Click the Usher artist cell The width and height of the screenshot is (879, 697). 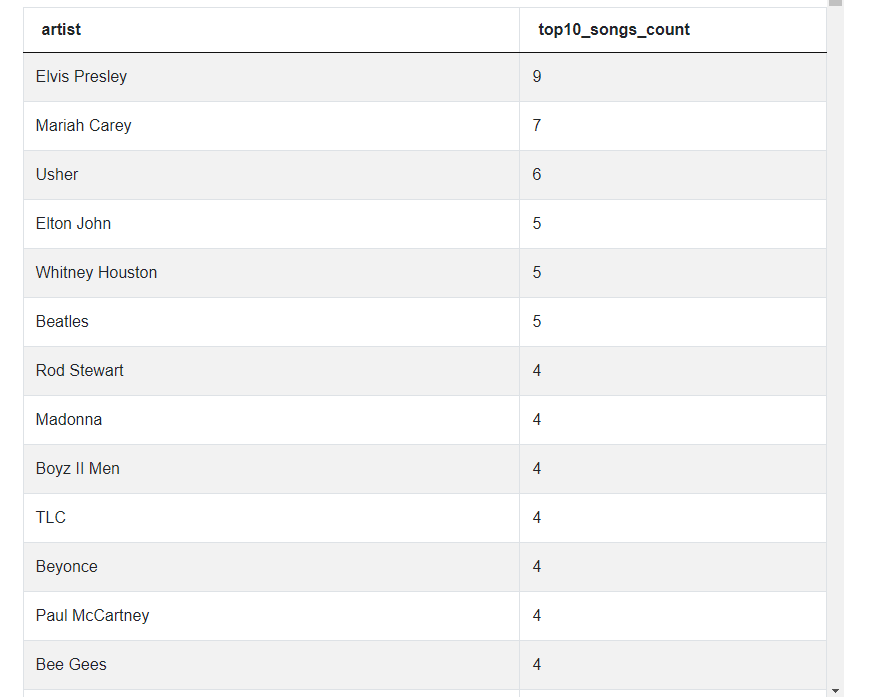57,174
